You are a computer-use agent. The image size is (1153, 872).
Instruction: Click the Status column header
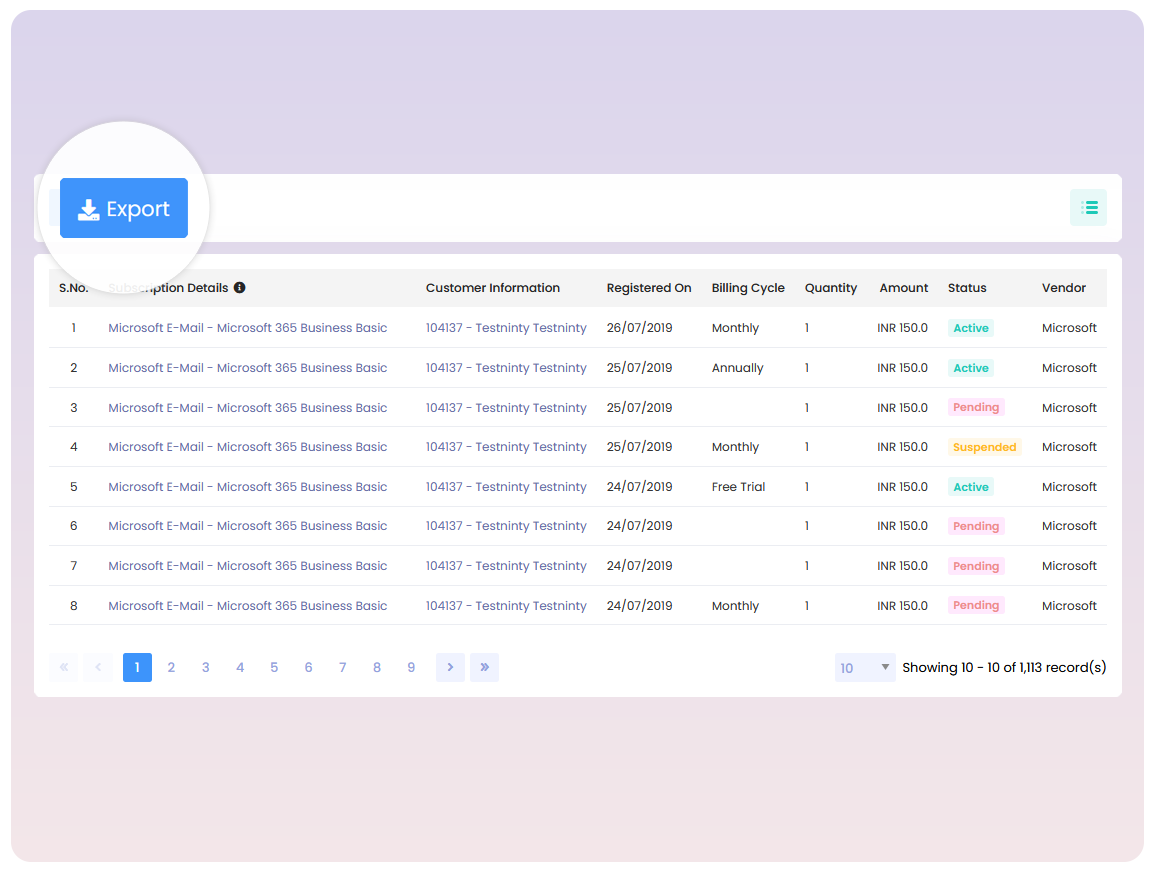[x=967, y=288]
